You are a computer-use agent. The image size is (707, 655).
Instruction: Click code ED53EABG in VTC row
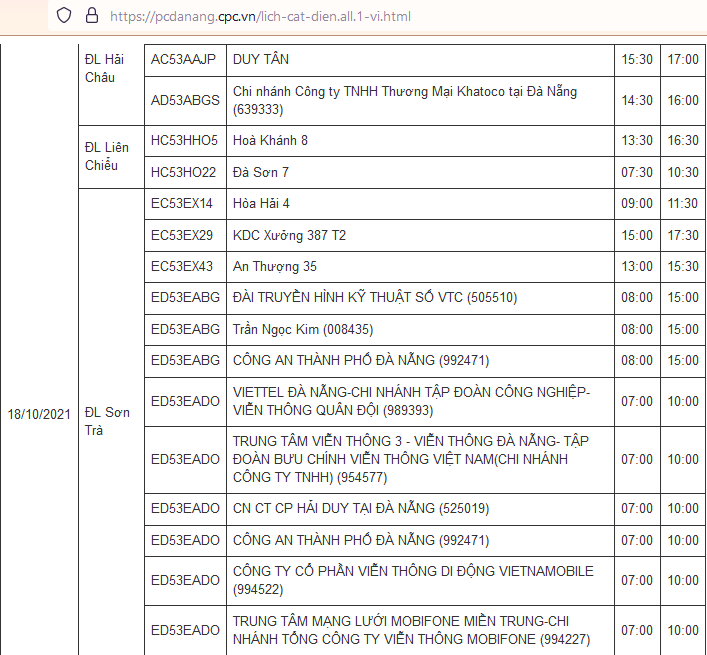(185, 298)
